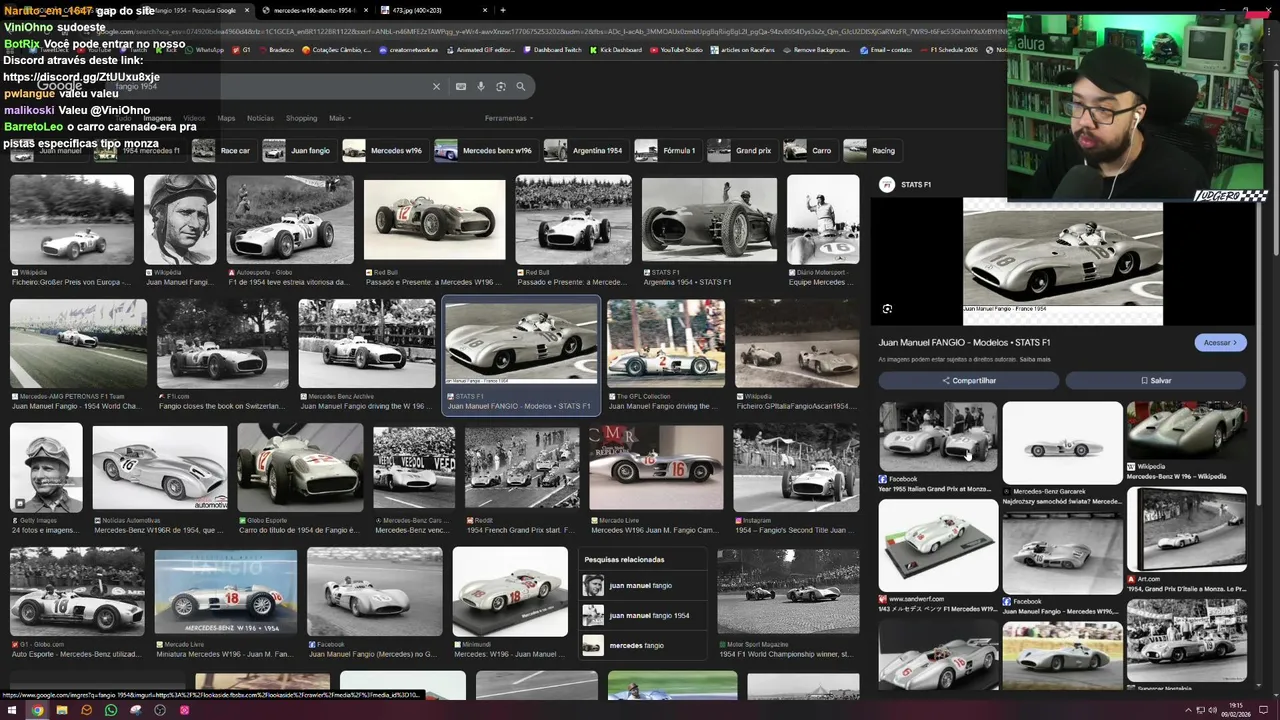Switch to the Maps results tab
The image size is (1280, 720).
coord(227,118)
